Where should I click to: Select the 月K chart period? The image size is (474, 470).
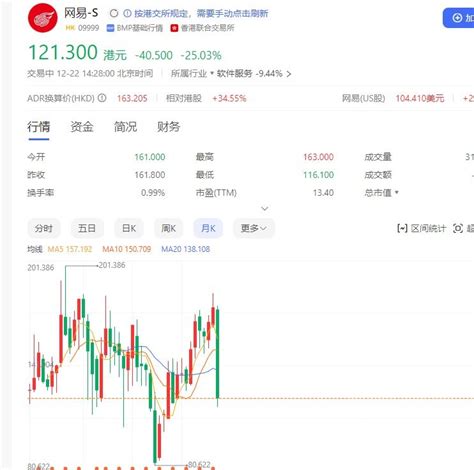pyautogui.click(x=208, y=228)
